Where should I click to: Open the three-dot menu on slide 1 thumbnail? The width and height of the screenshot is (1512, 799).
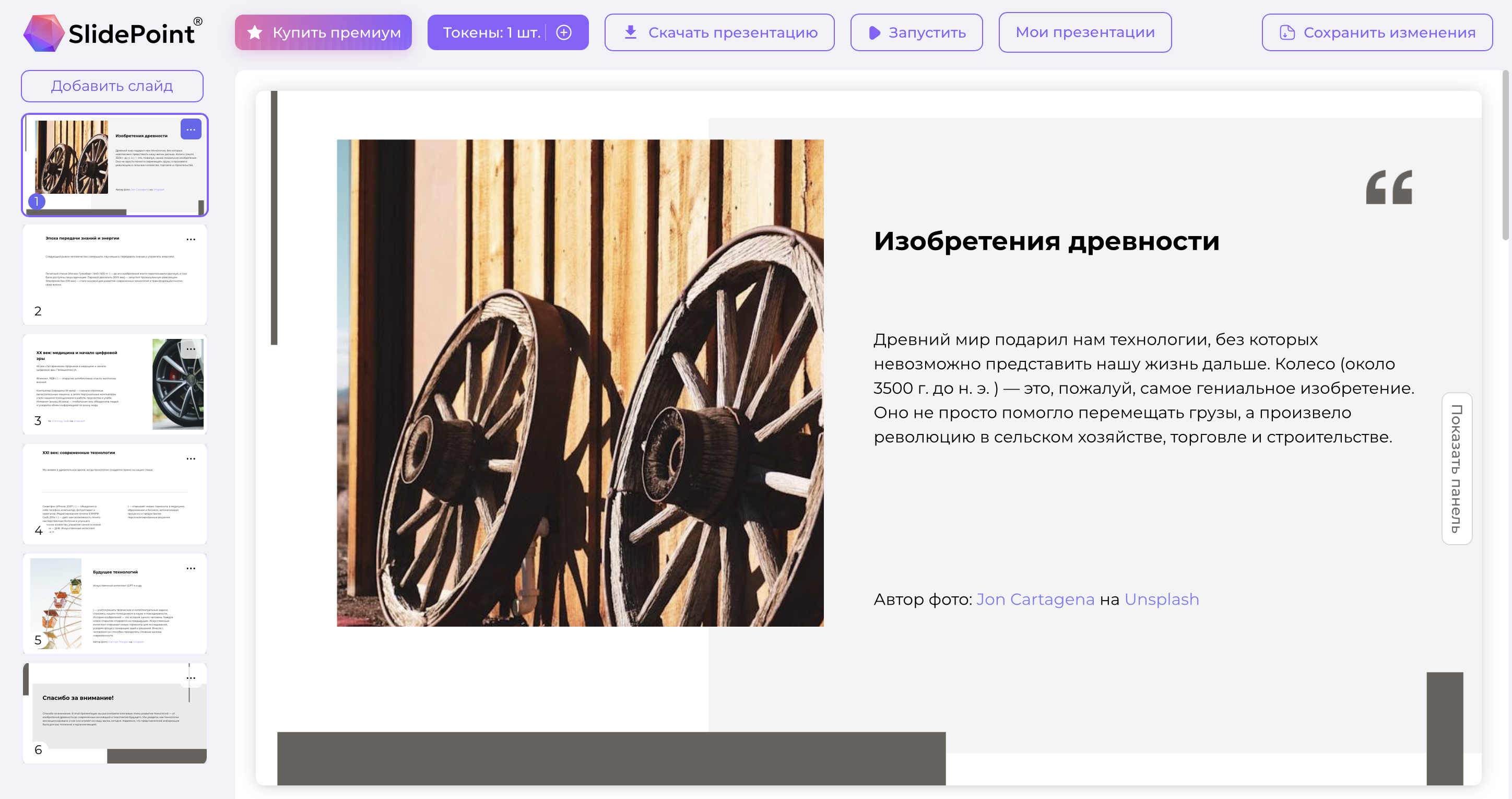pos(191,129)
